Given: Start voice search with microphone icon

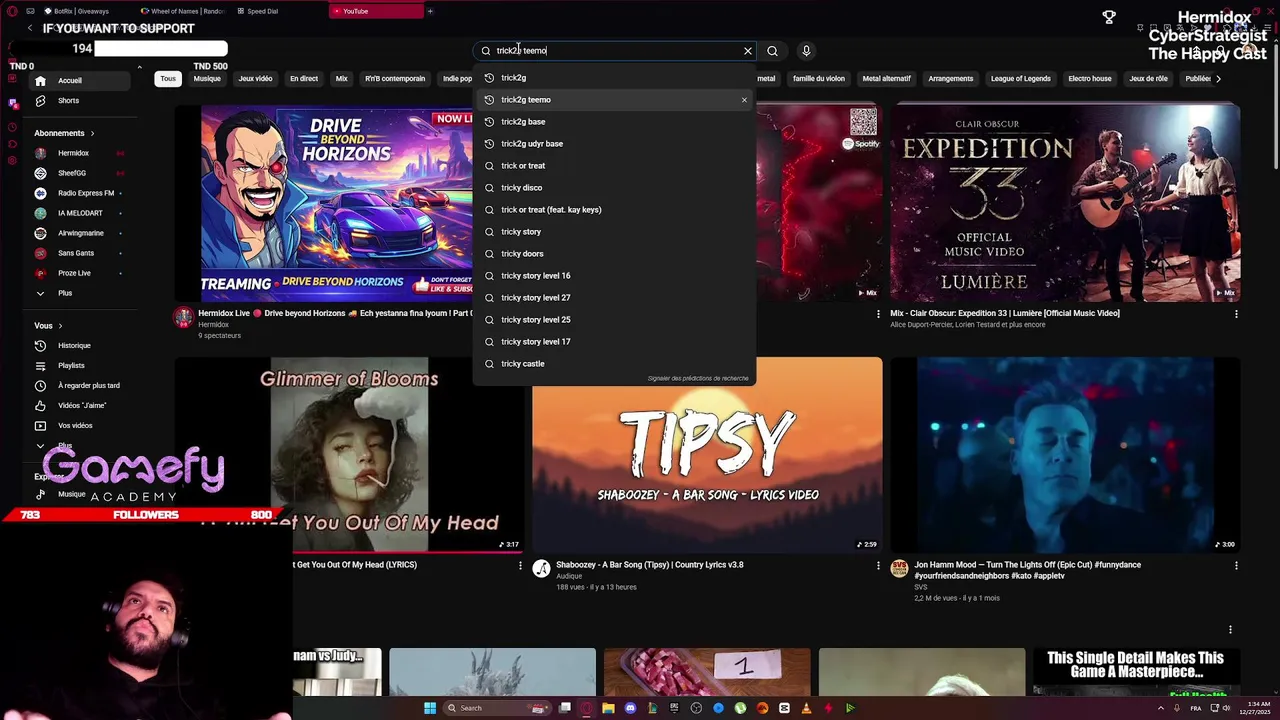Looking at the screenshot, I should pyautogui.click(x=806, y=51).
